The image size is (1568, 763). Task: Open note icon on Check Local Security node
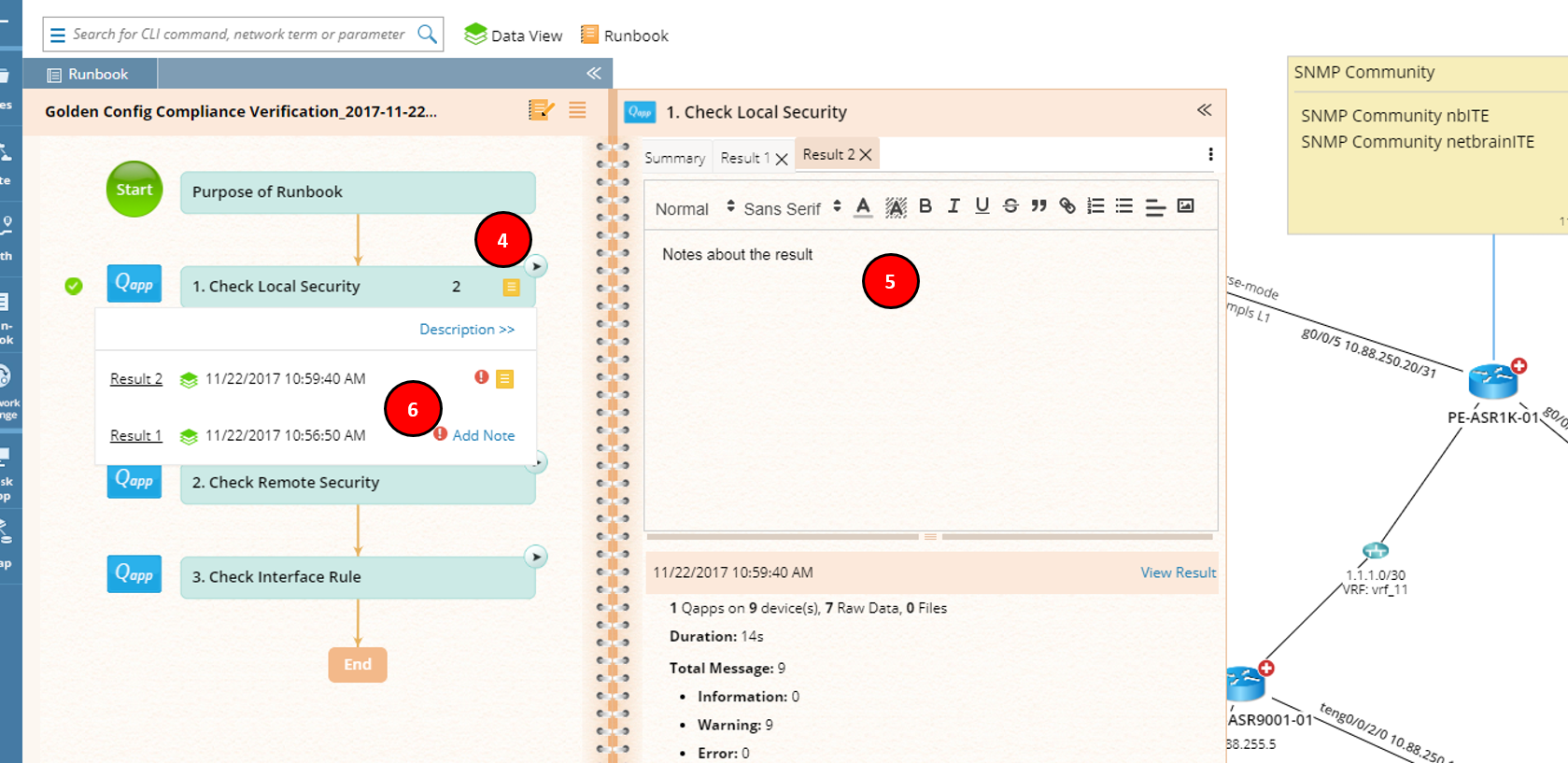511,287
